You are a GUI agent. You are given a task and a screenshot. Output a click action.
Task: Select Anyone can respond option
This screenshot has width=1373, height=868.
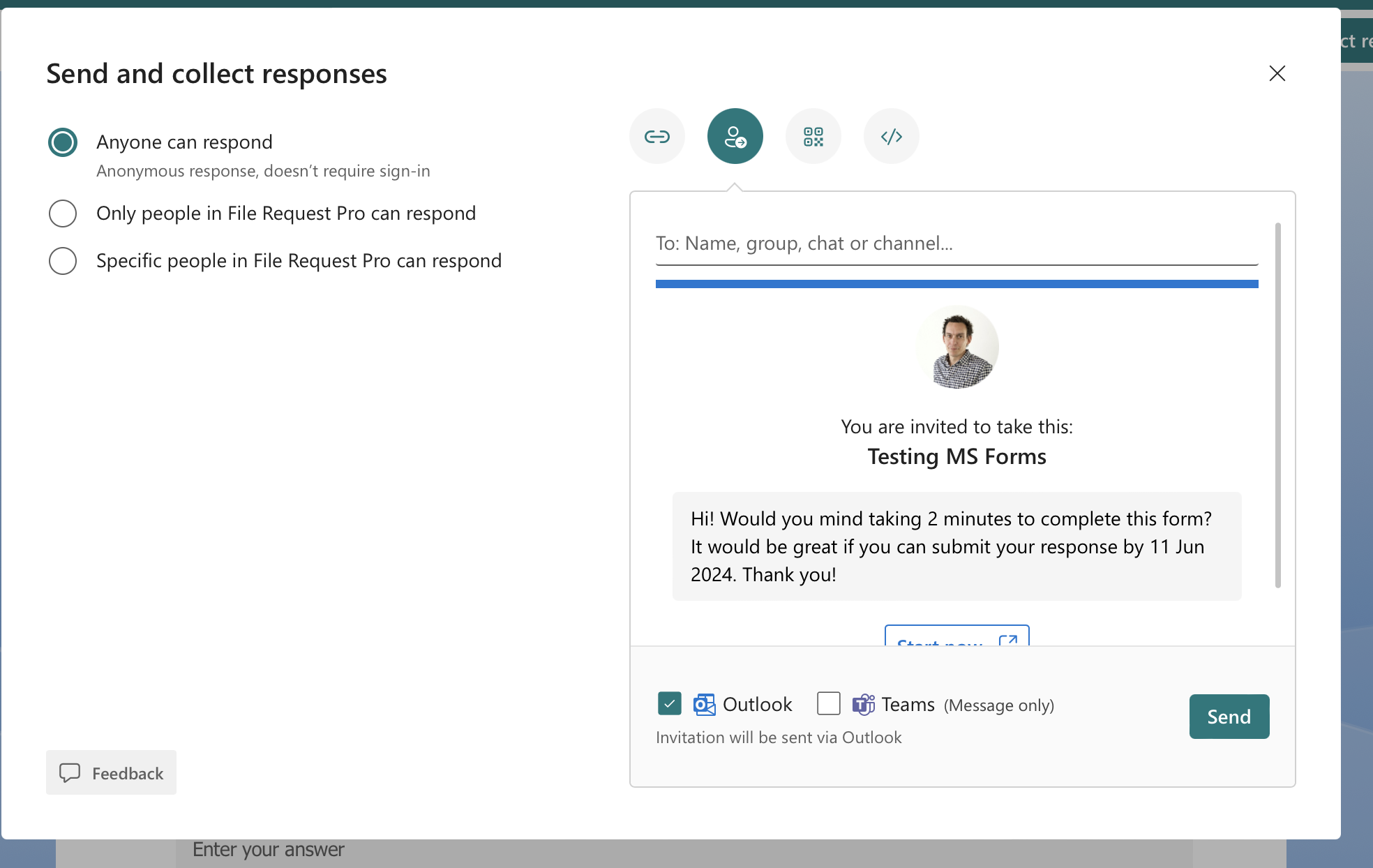coord(63,142)
